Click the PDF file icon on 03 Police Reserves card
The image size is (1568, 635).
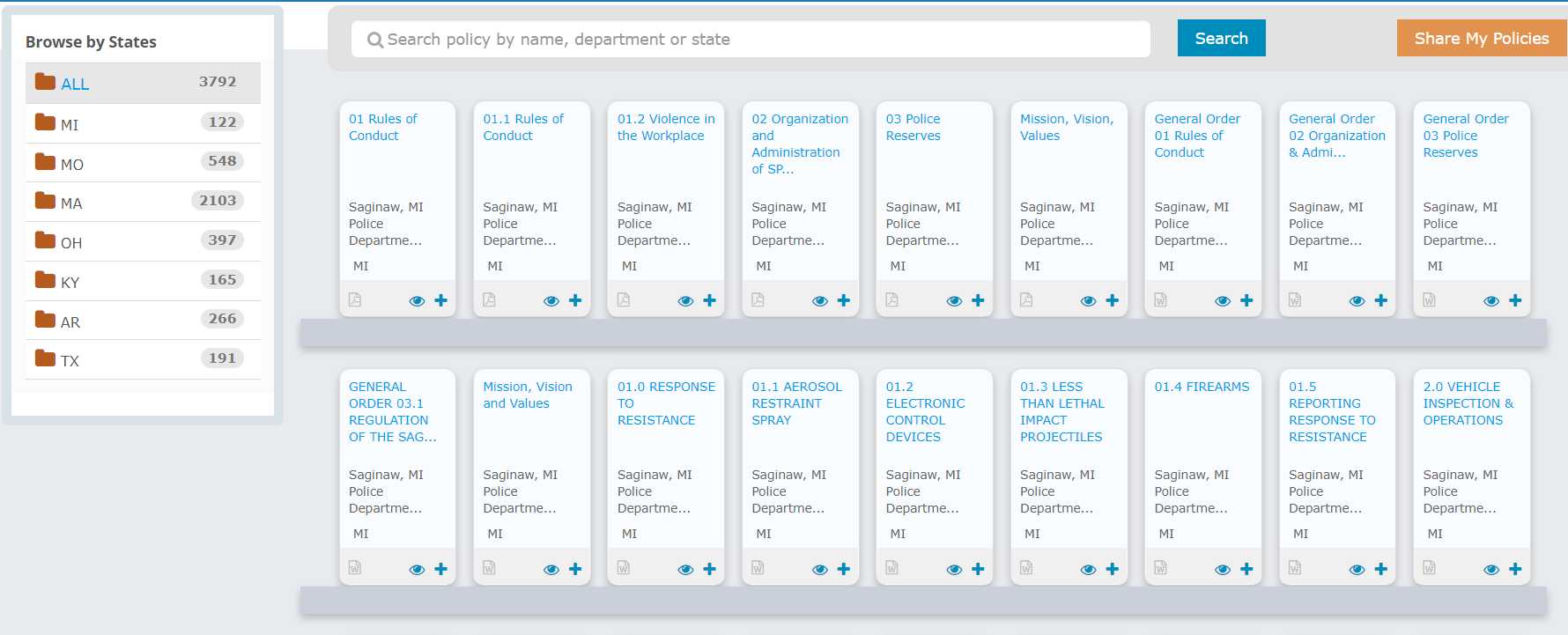(x=891, y=300)
